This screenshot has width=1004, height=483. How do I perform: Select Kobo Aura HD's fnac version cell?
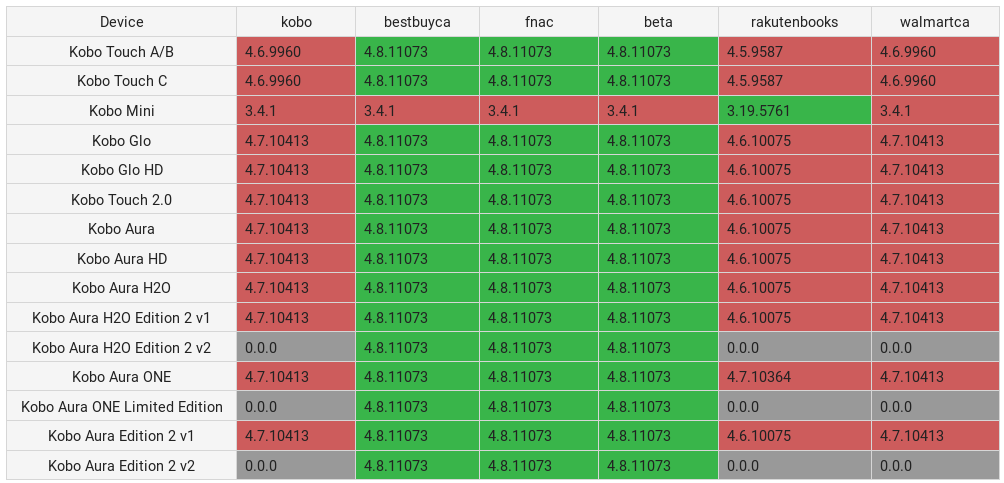pyautogui.click(x=539, y=259)
